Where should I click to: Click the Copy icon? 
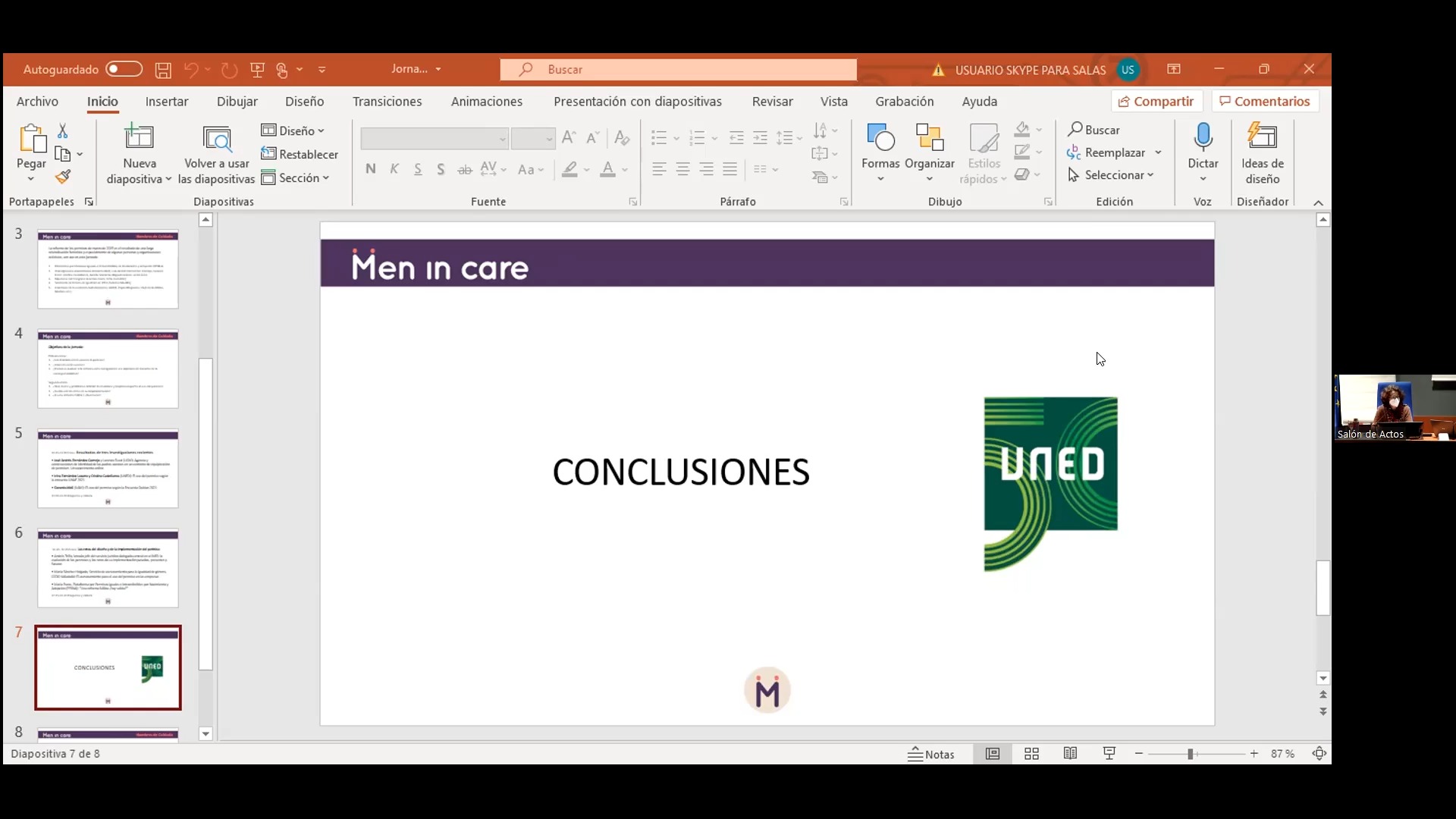(63, 154)
